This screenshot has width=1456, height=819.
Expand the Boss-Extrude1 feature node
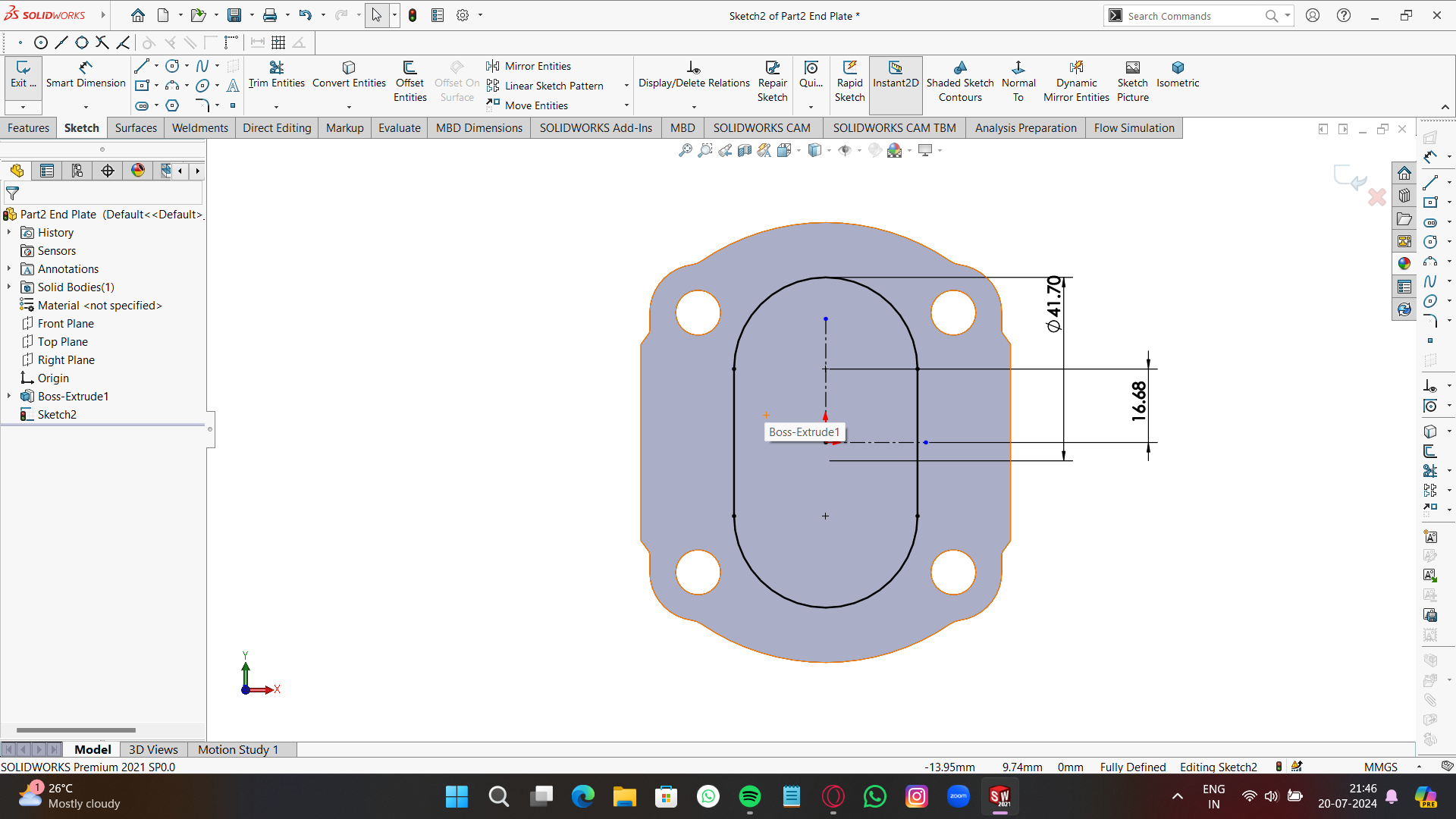click(x=9, y=396)
